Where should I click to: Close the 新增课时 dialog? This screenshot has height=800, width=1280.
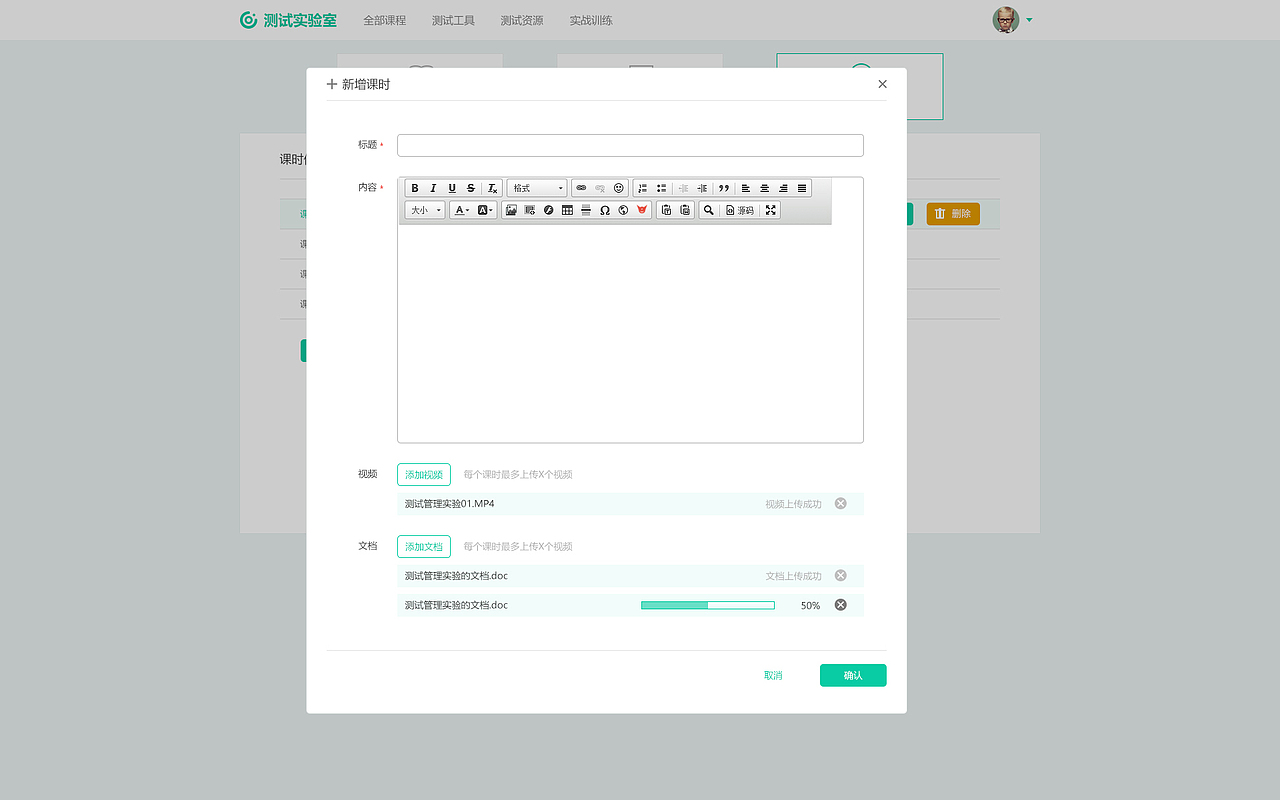point(882,84)
